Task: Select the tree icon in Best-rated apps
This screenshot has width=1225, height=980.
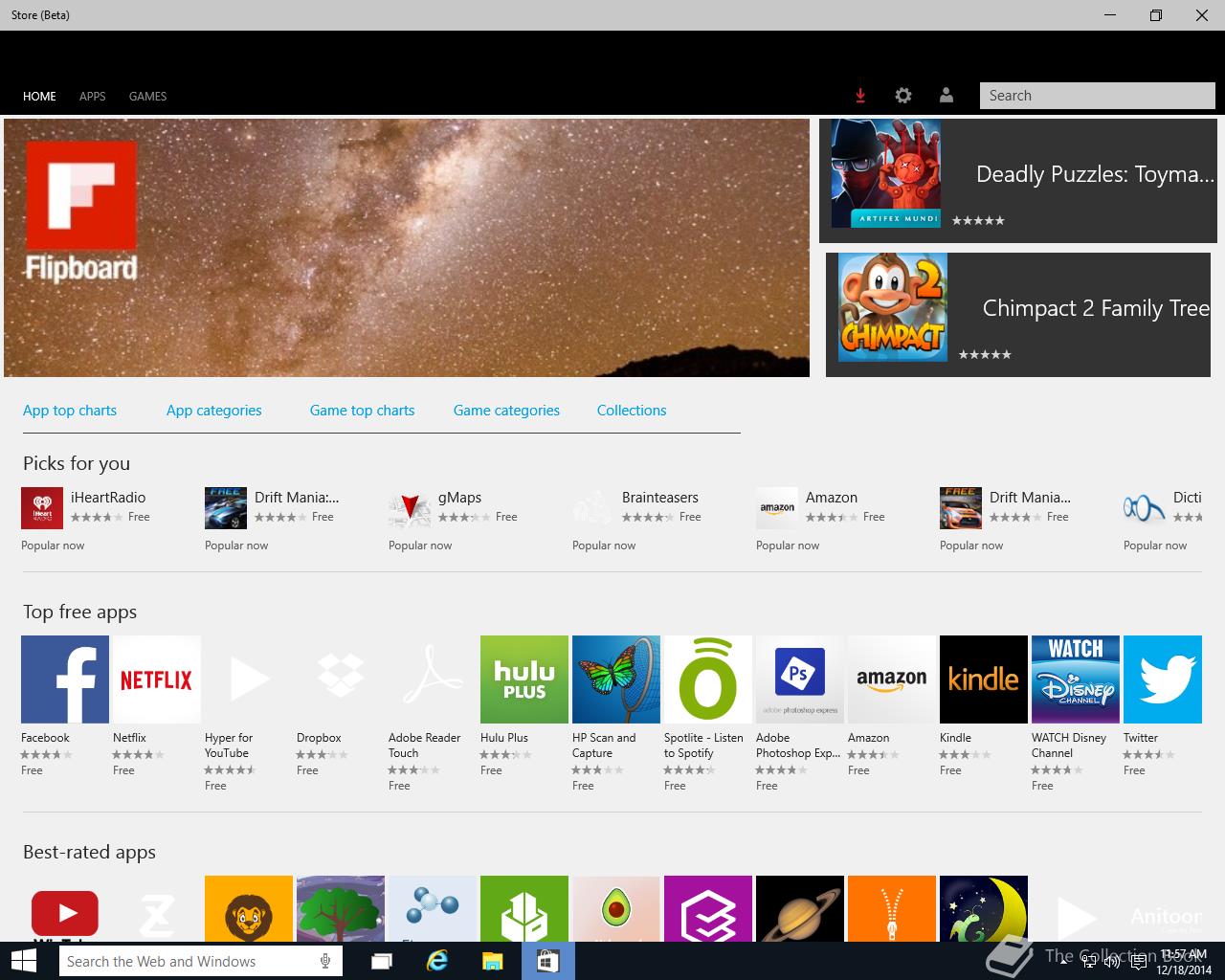Action: [x=341, y=908]
